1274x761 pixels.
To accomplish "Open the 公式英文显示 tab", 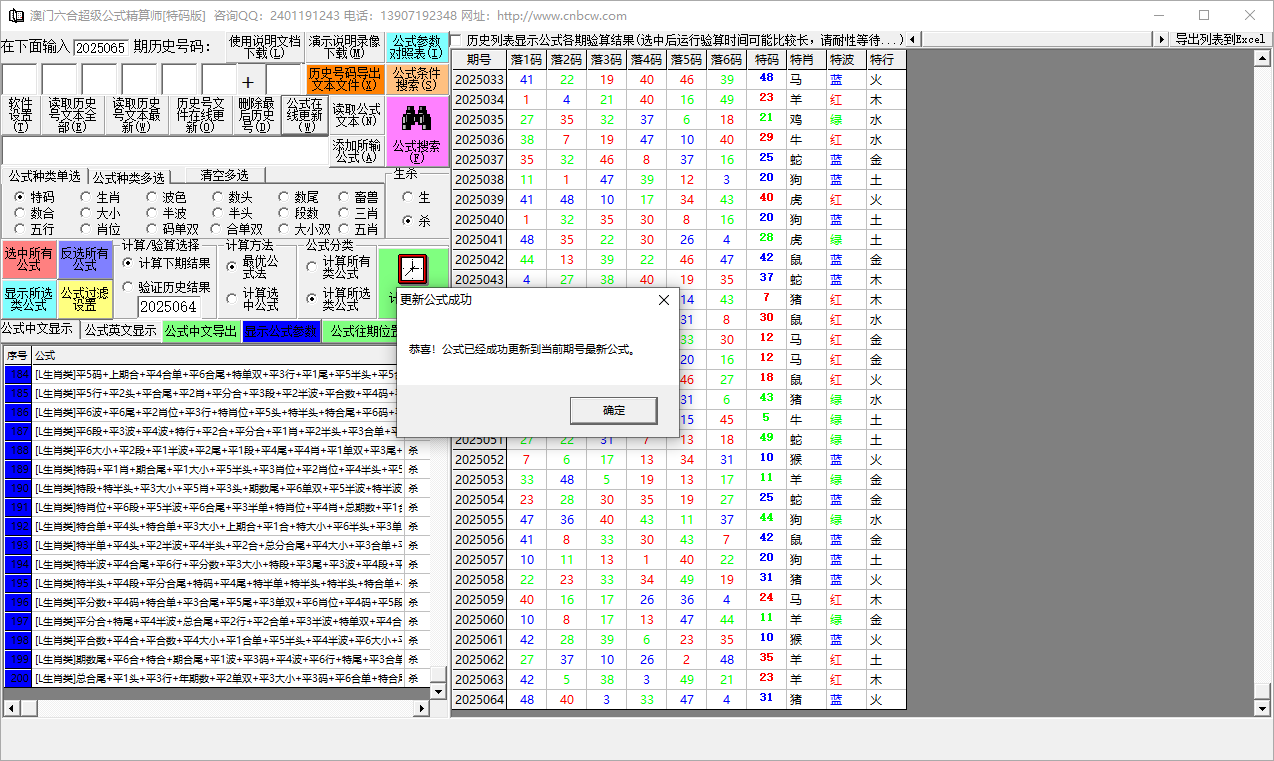I will click(119, 331).
